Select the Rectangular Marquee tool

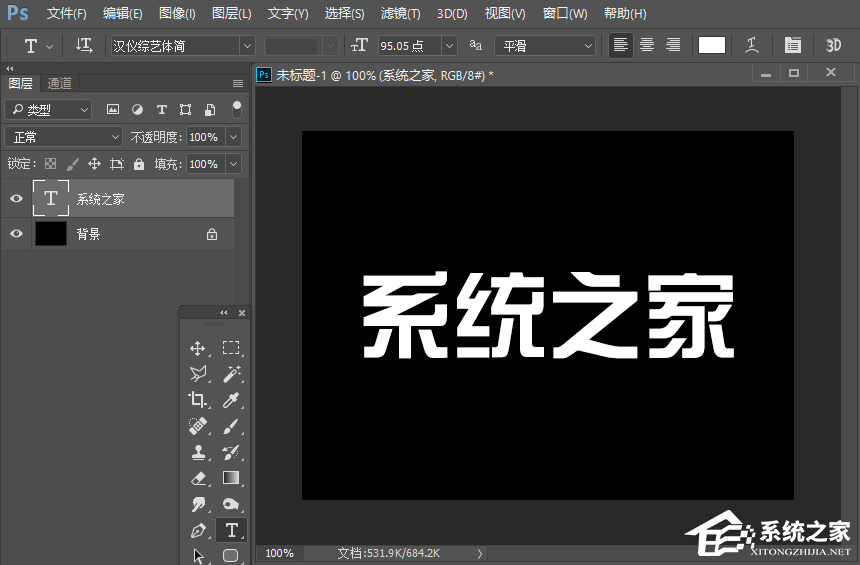231,348
